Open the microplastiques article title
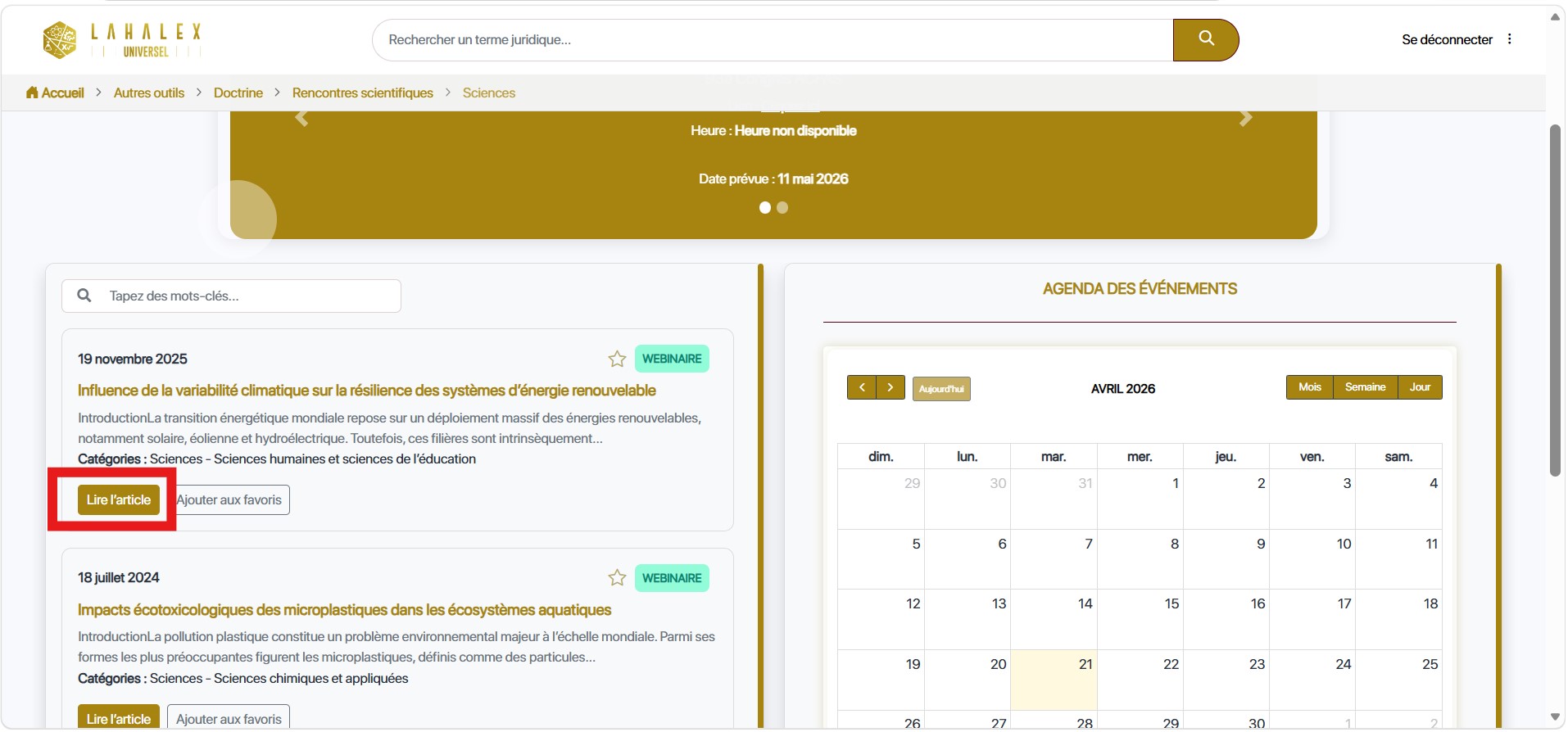 (345, 610)
